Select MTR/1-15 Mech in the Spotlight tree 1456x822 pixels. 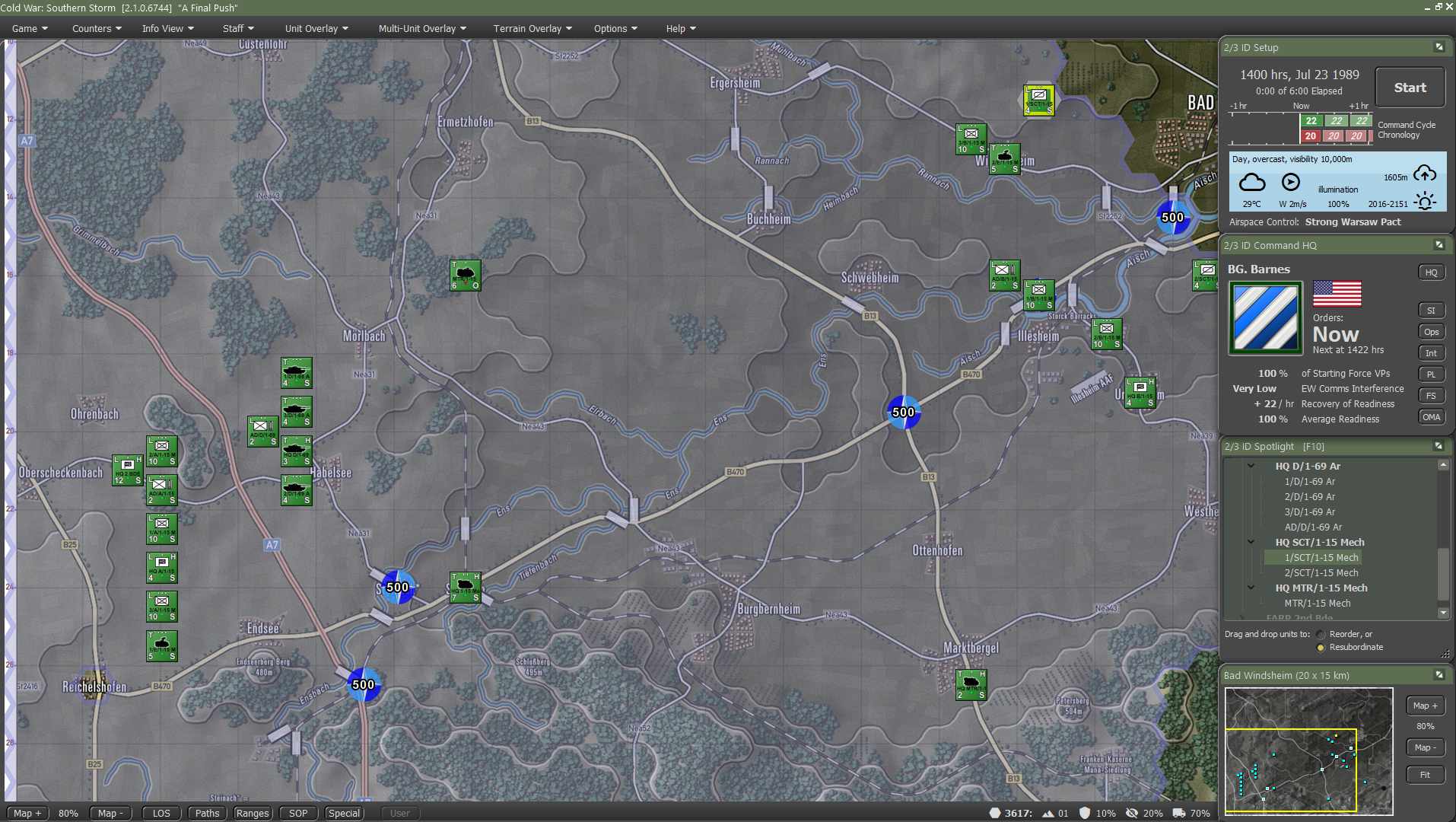[x=1318, y=603]
